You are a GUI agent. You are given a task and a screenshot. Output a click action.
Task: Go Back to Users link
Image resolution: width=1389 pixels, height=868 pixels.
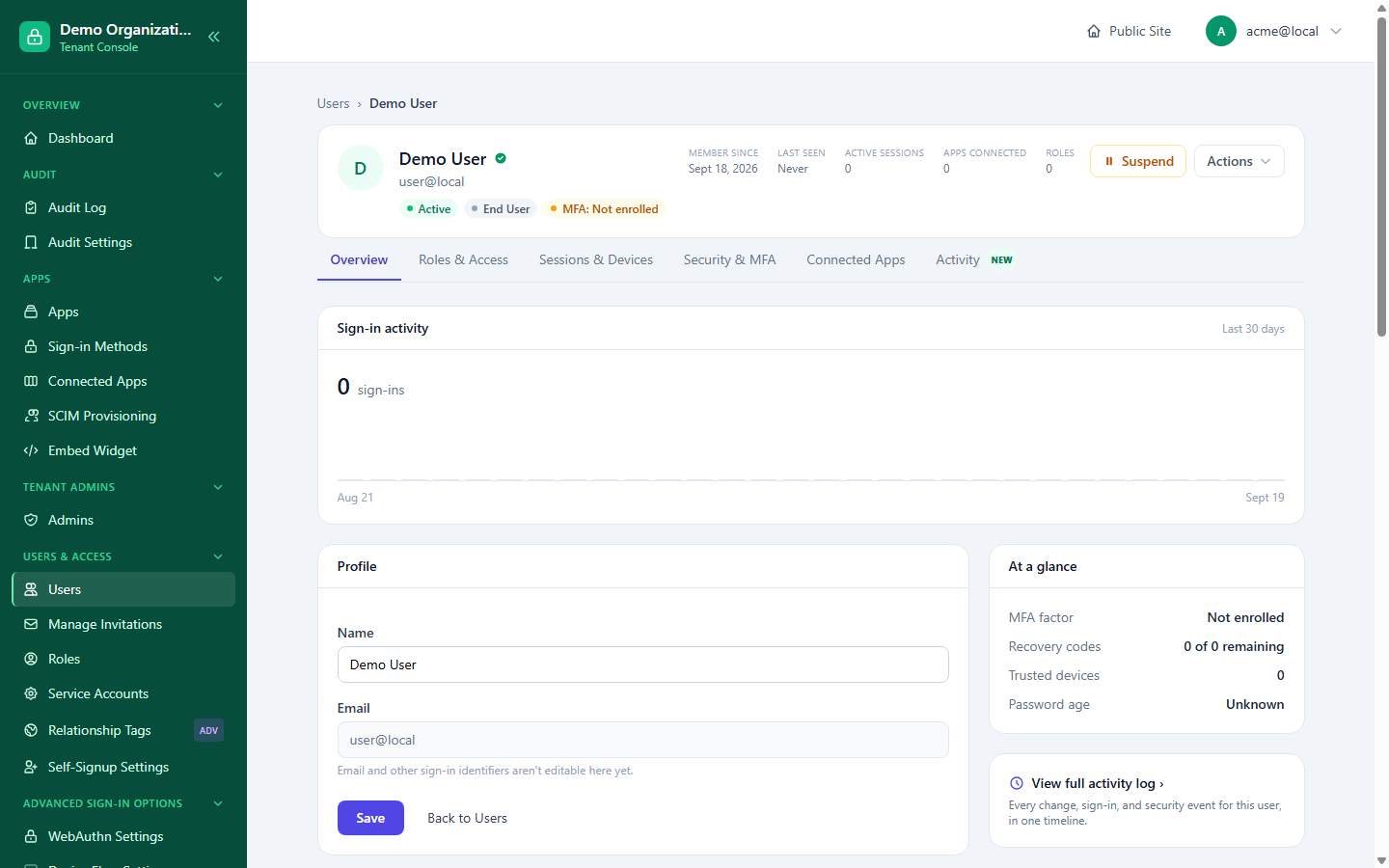(467, 818)
